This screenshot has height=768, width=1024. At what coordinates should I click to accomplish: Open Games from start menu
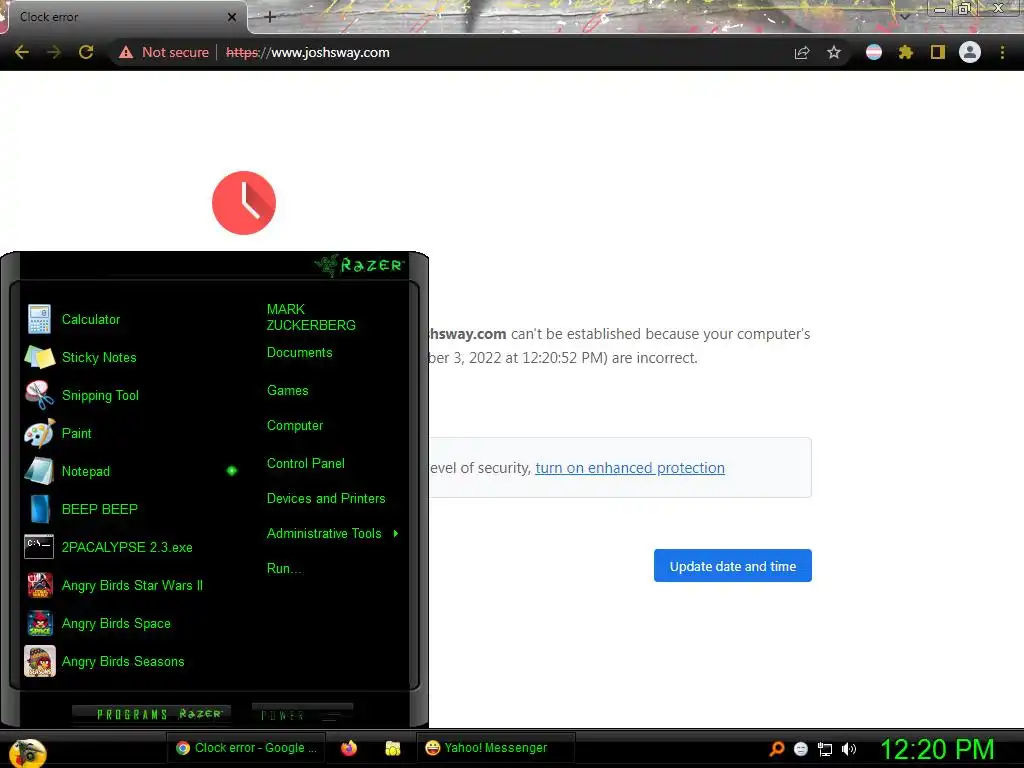tap(287, 391)
